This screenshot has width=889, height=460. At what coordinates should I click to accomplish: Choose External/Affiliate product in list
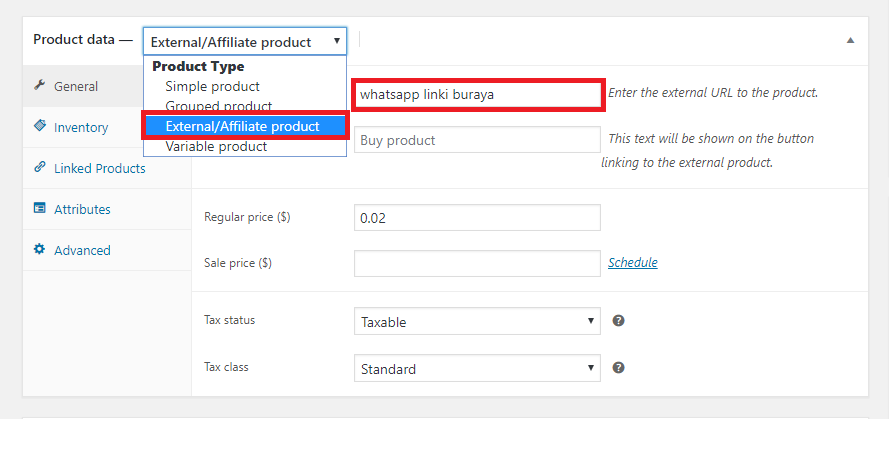(x=244, y=126)
